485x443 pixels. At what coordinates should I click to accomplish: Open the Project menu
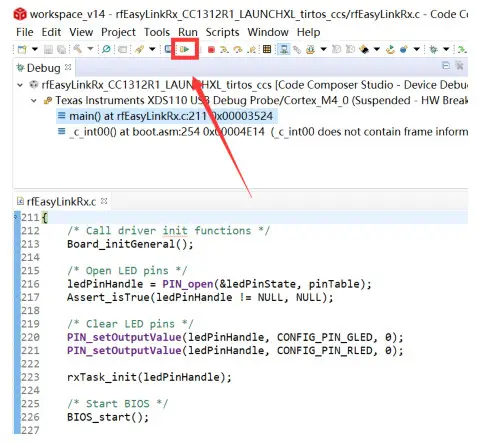[118, 32]
